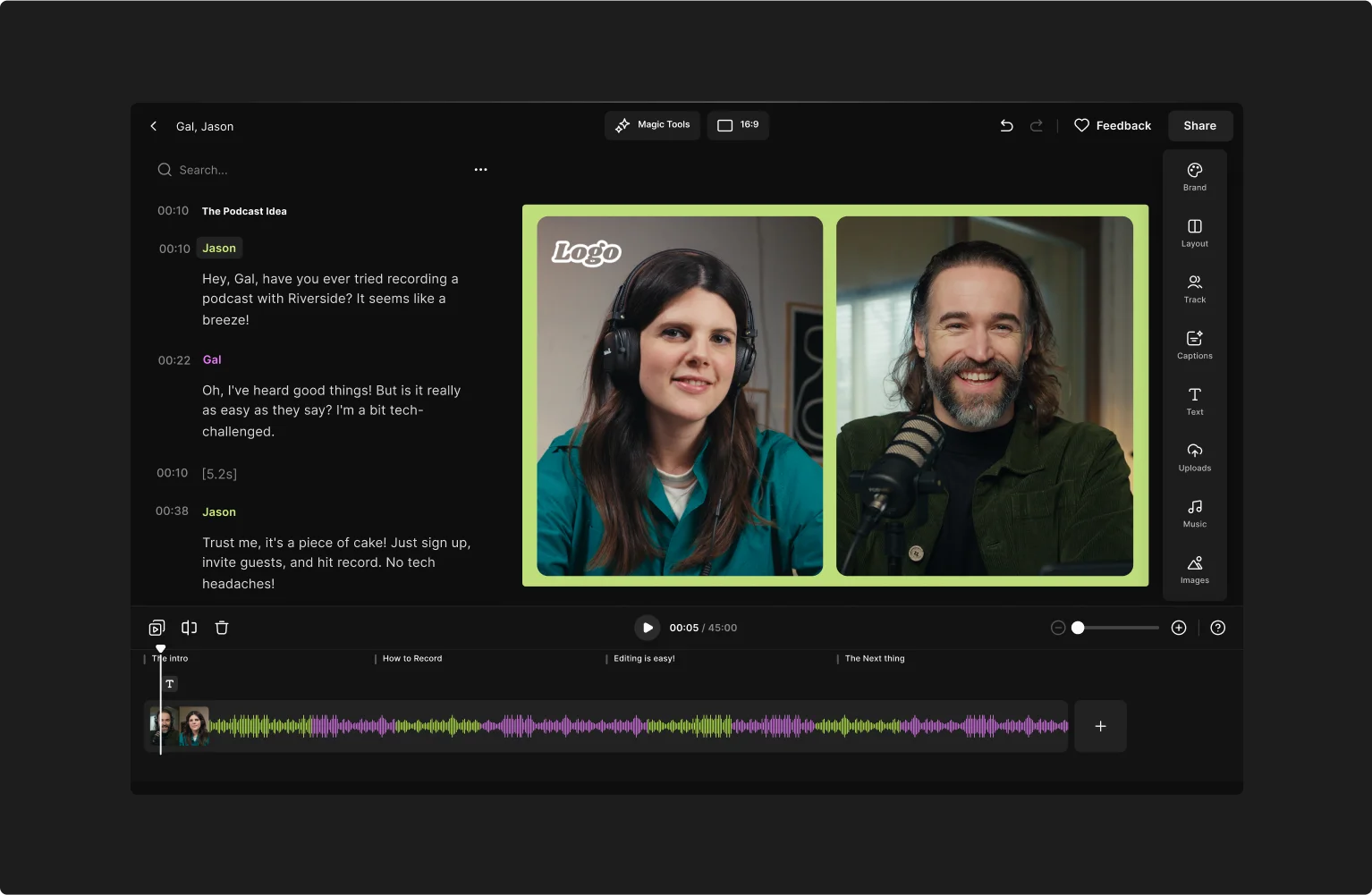
Task: Open Magic Tools
Action: [x=652, y=125]
